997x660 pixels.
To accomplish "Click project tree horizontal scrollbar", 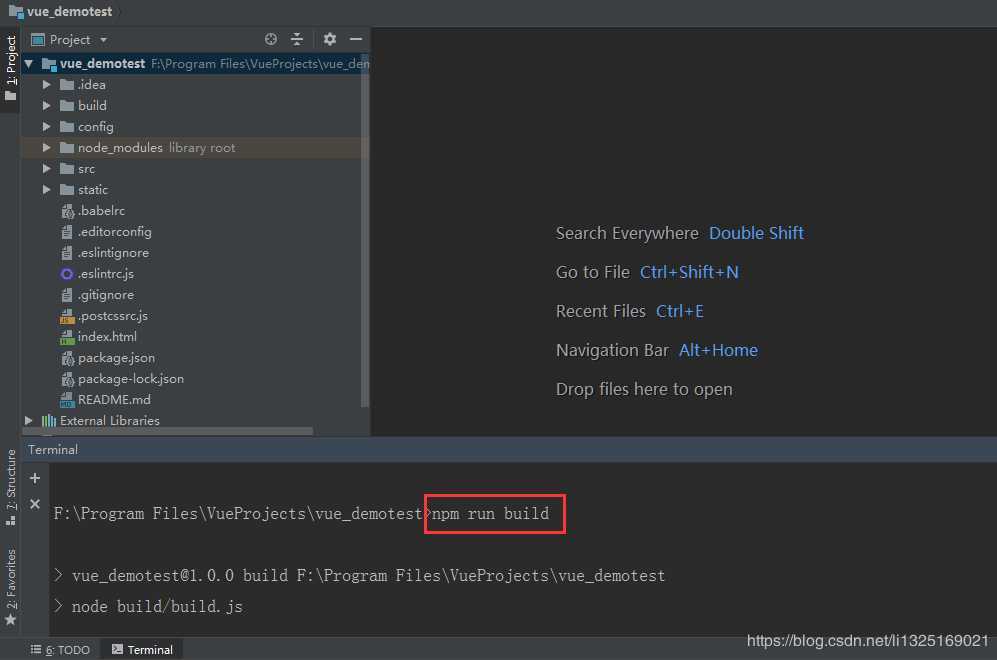I will pos(167,431).
